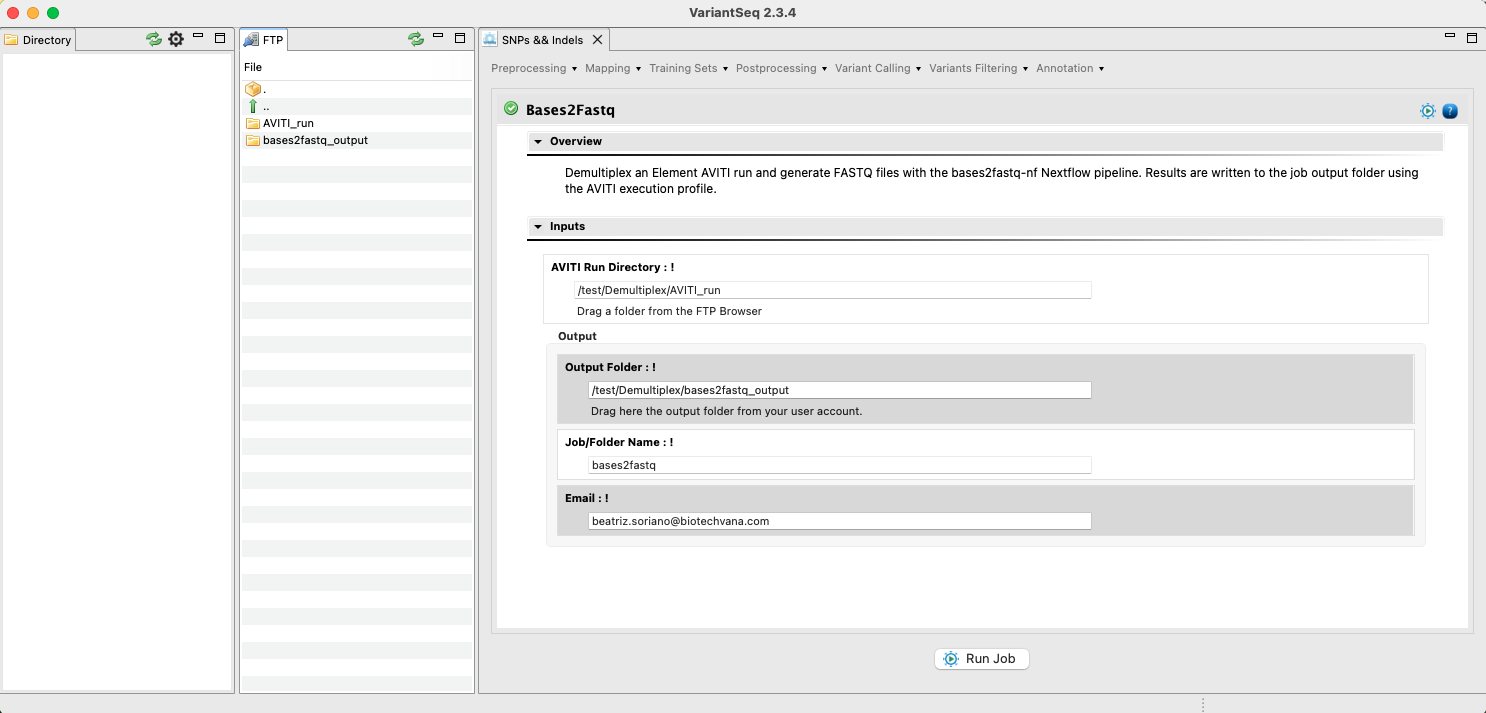Click the Bases2Fastq run gear icon

coord(1428,111)
